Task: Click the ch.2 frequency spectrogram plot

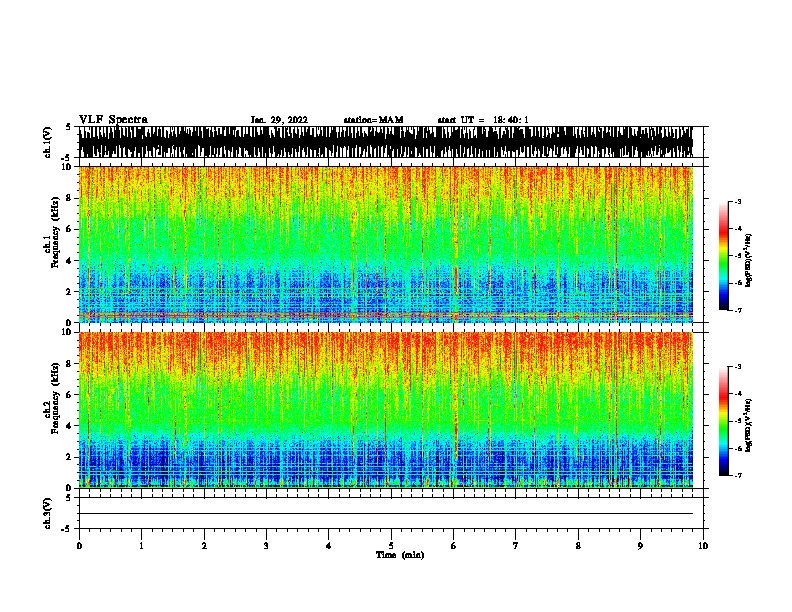Action: tap(386, 410)
